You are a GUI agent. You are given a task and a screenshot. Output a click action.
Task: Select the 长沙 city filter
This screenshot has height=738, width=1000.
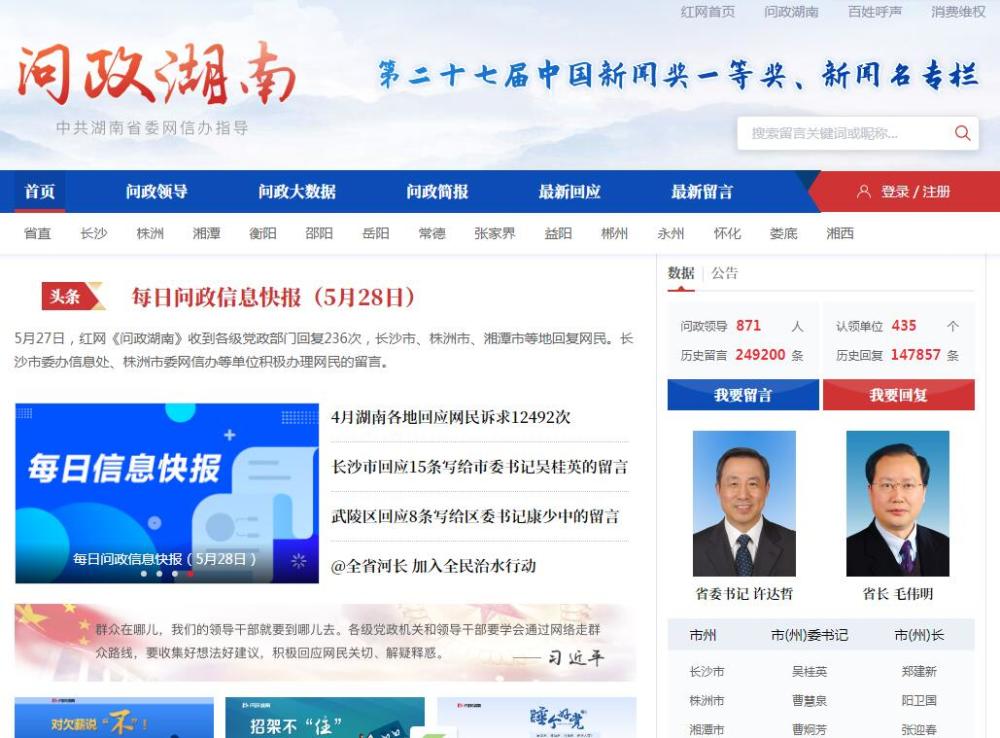point(94,234)
